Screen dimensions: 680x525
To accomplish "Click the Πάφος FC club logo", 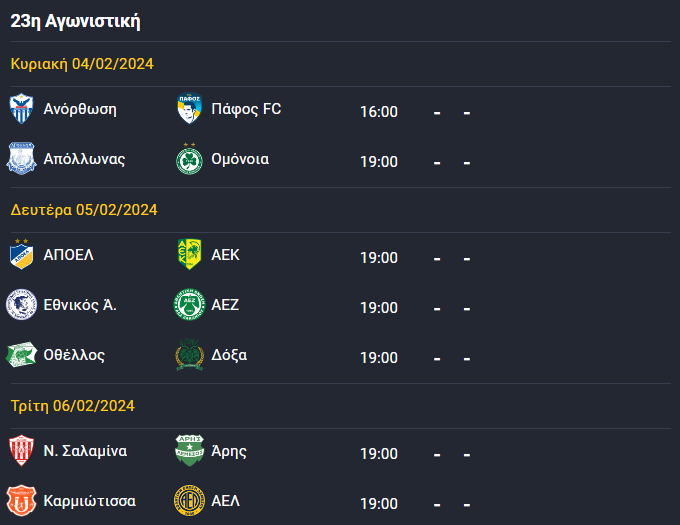I will [190, 108].
